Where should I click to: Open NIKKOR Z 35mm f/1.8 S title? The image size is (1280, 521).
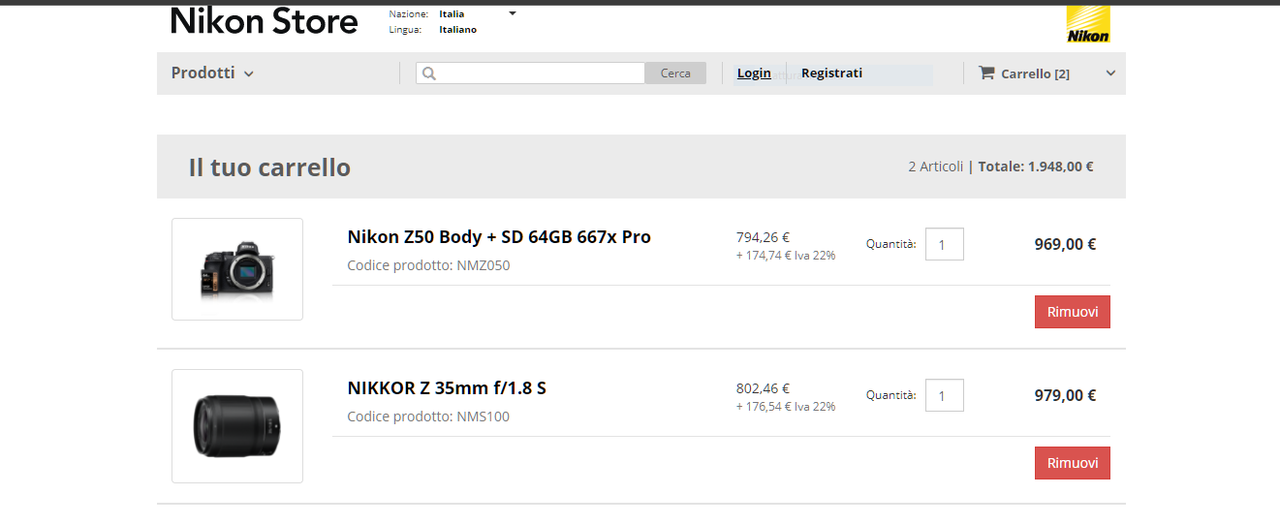tap(447, 388)
